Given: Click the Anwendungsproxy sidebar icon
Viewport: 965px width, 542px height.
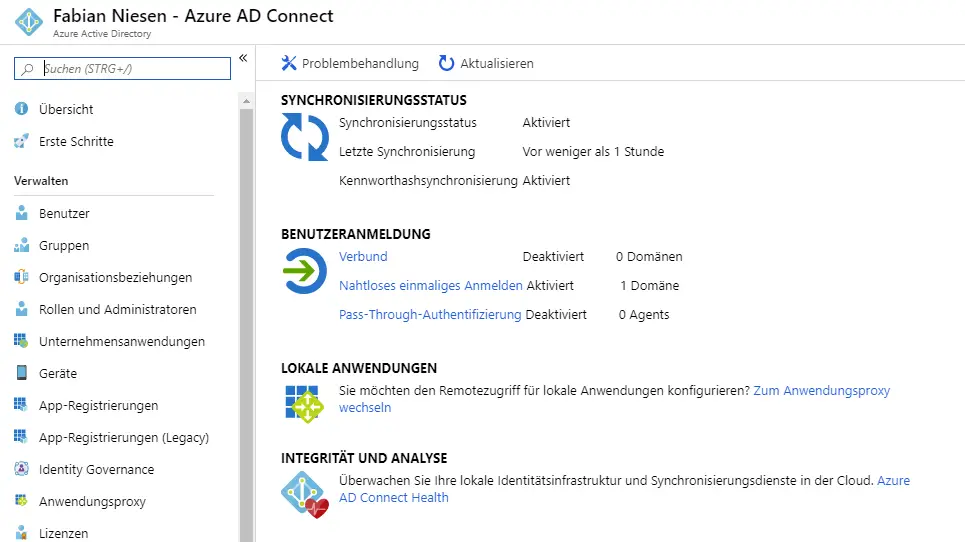Looking at the screenshot, I should tap(22, 501).
